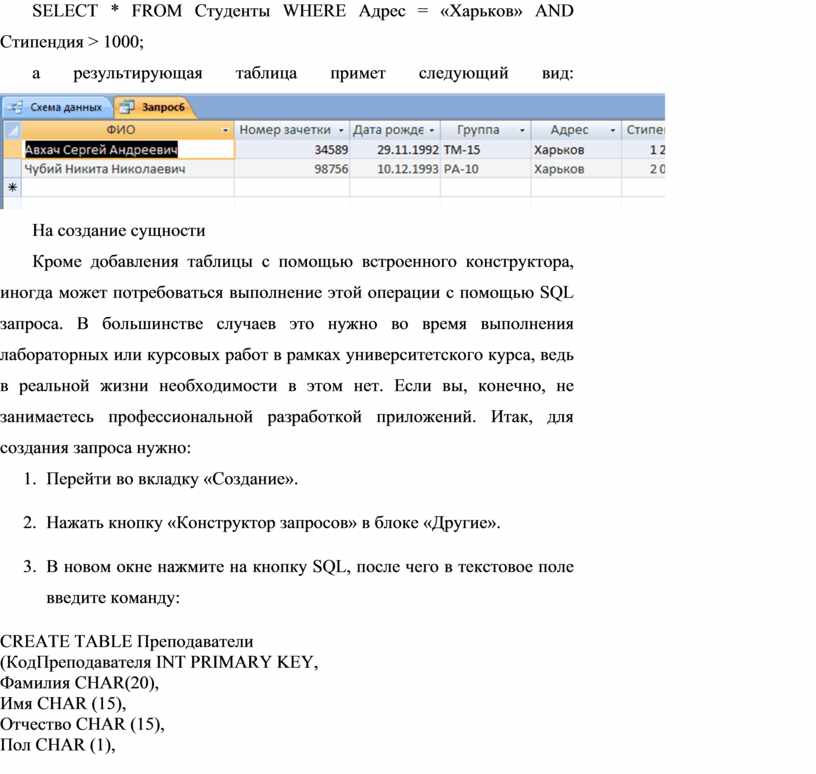Image resolution: width=816 pixels, height=774 pixels.
Task: Select the ФИО column header
Action: click(128, 130)
